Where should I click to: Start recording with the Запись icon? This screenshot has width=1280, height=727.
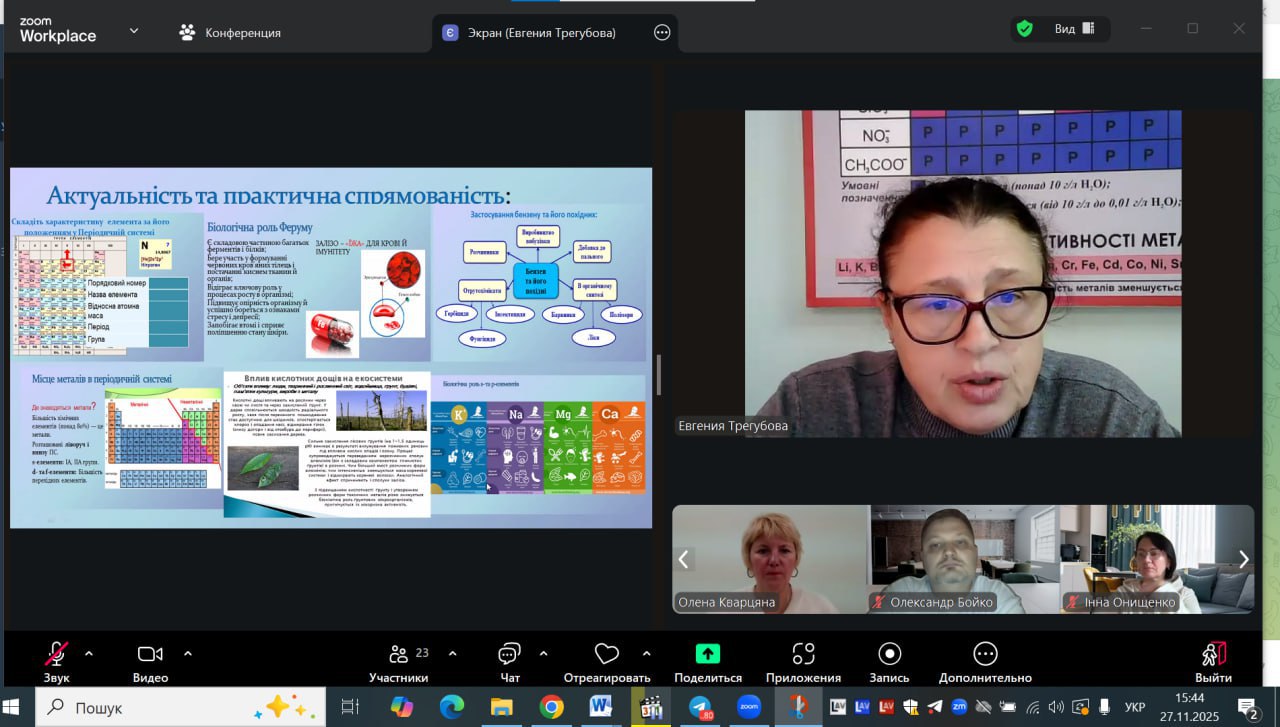[x=889, y=654]
